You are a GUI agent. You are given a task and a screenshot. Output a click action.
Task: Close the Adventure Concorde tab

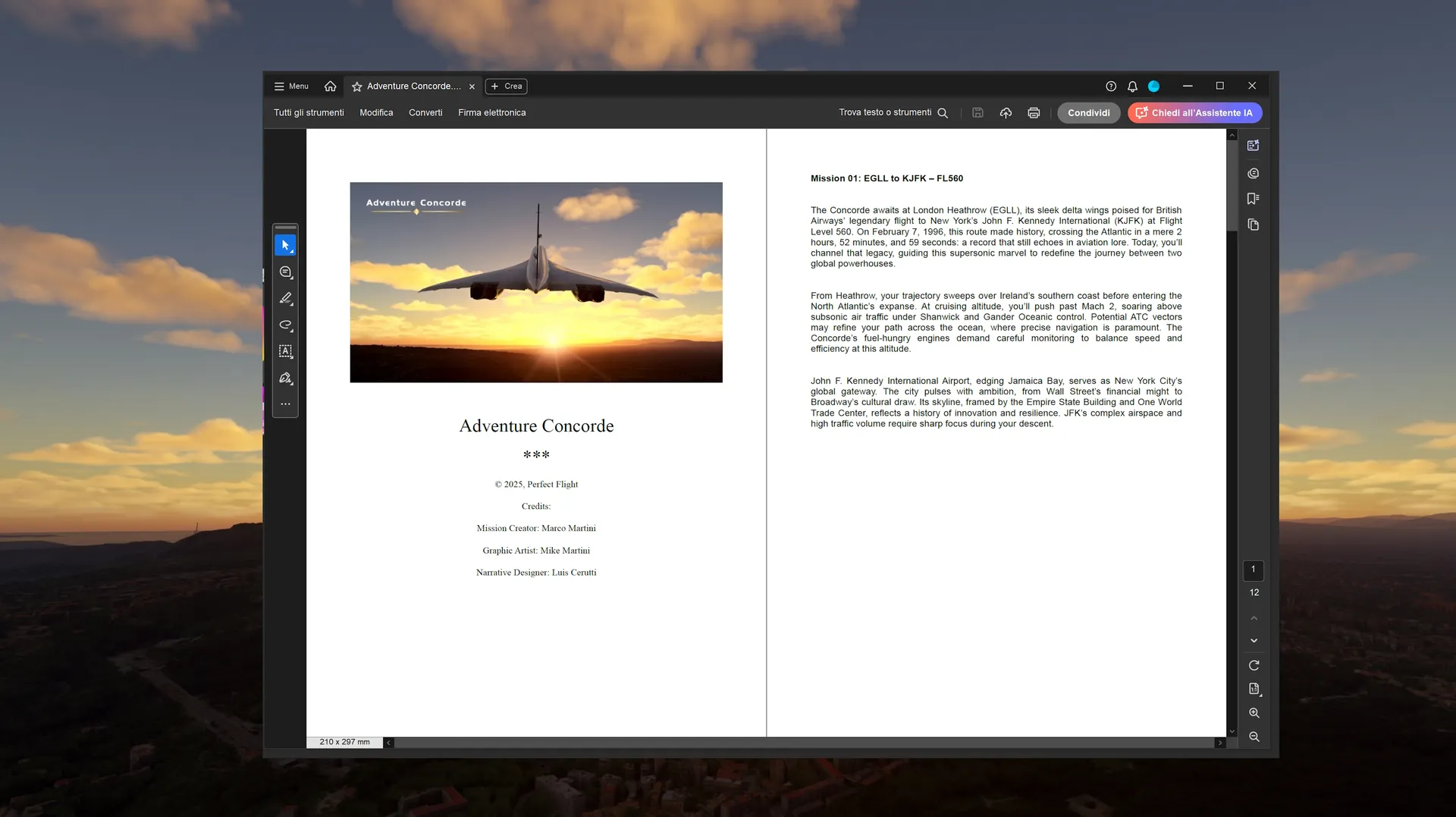(x=472, y=86)
